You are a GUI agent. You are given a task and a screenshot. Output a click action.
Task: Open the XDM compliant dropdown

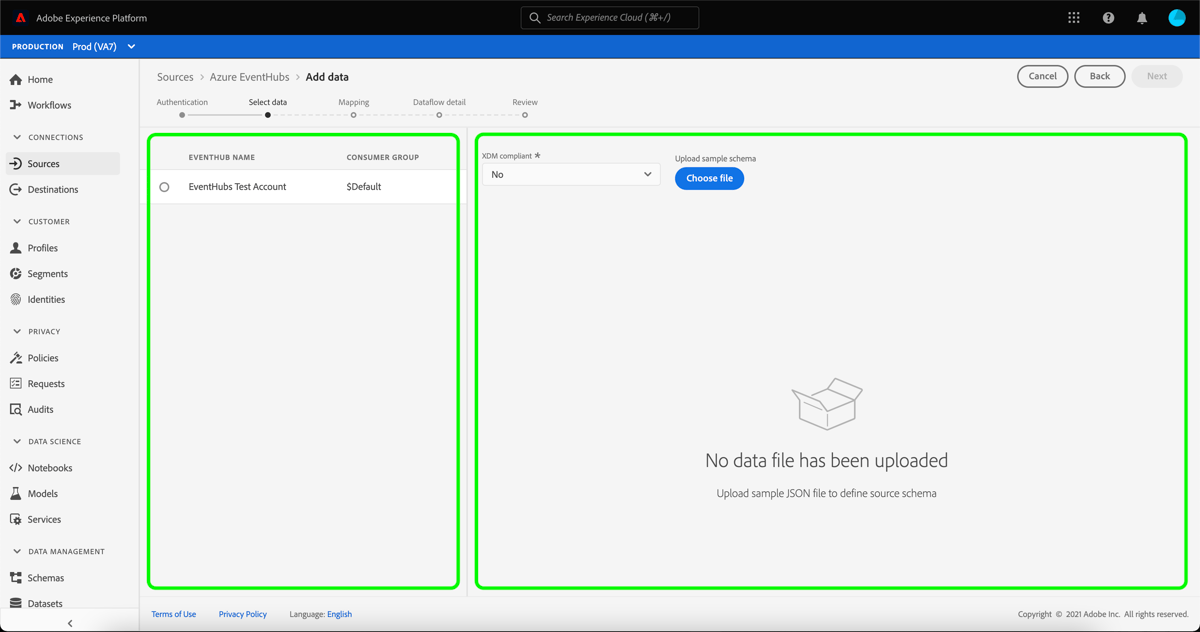(x=570, y=173)
